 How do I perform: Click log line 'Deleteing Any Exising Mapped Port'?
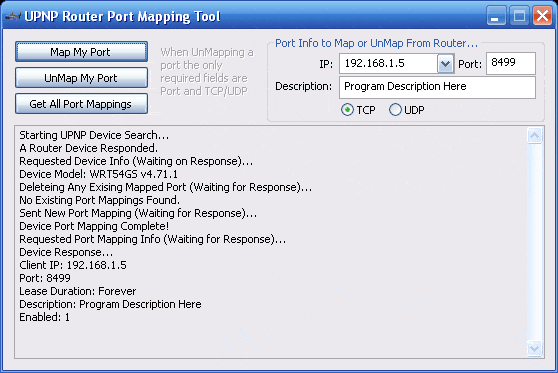[x=165, y=187]
